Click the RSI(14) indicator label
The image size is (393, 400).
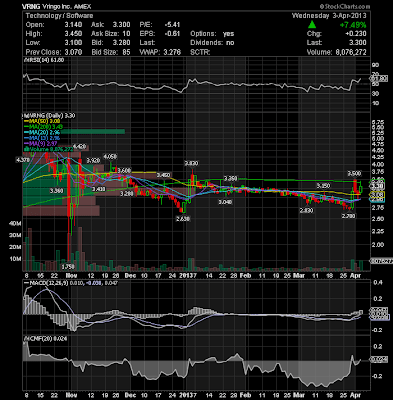pos(44,60)
